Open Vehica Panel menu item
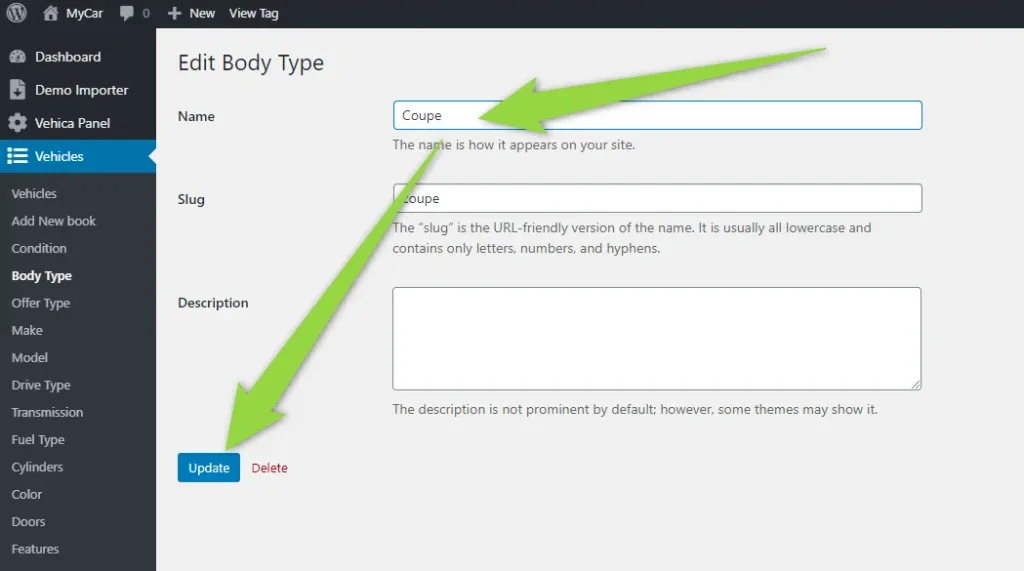The height and width of the screenshot is (571, 1024). (x=72, y=123)
